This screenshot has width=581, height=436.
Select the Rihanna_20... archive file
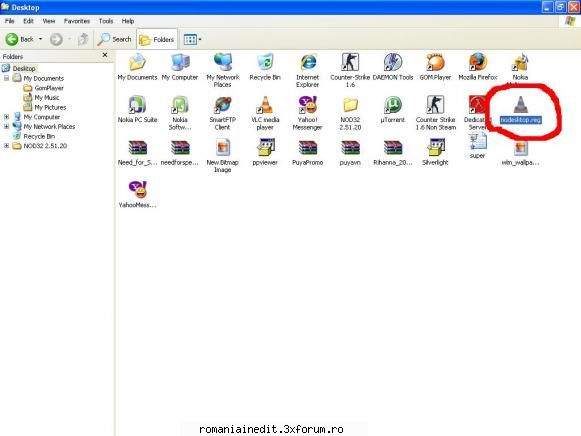point(393,152)
